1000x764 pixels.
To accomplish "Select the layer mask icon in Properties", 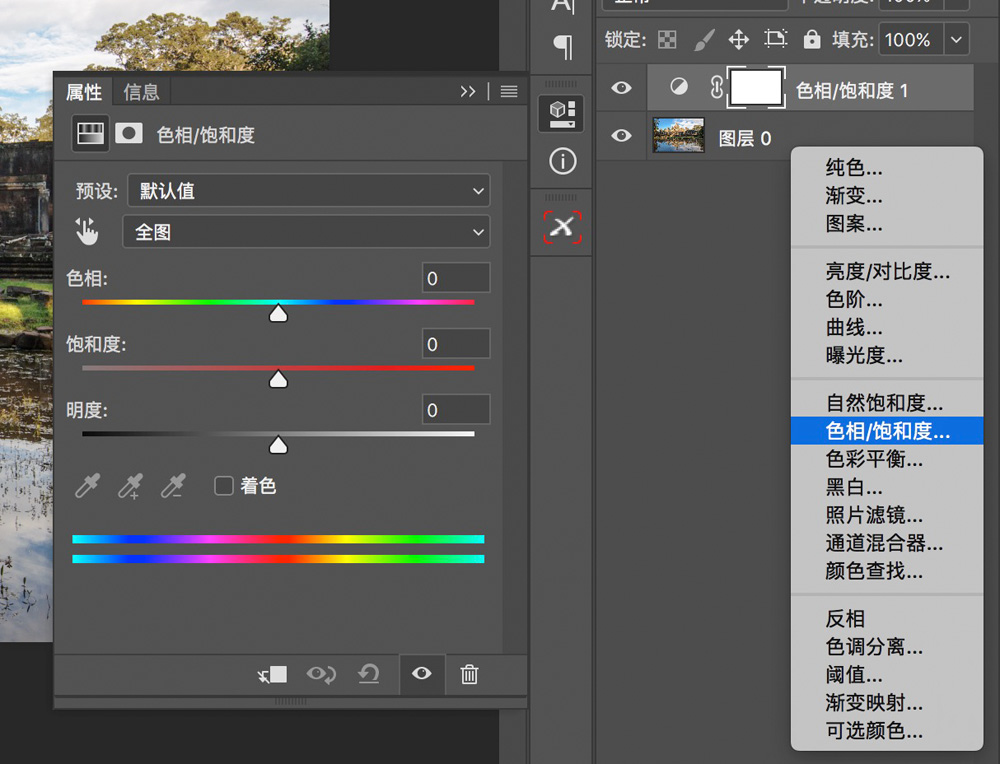I will click(x=129, y=134).
